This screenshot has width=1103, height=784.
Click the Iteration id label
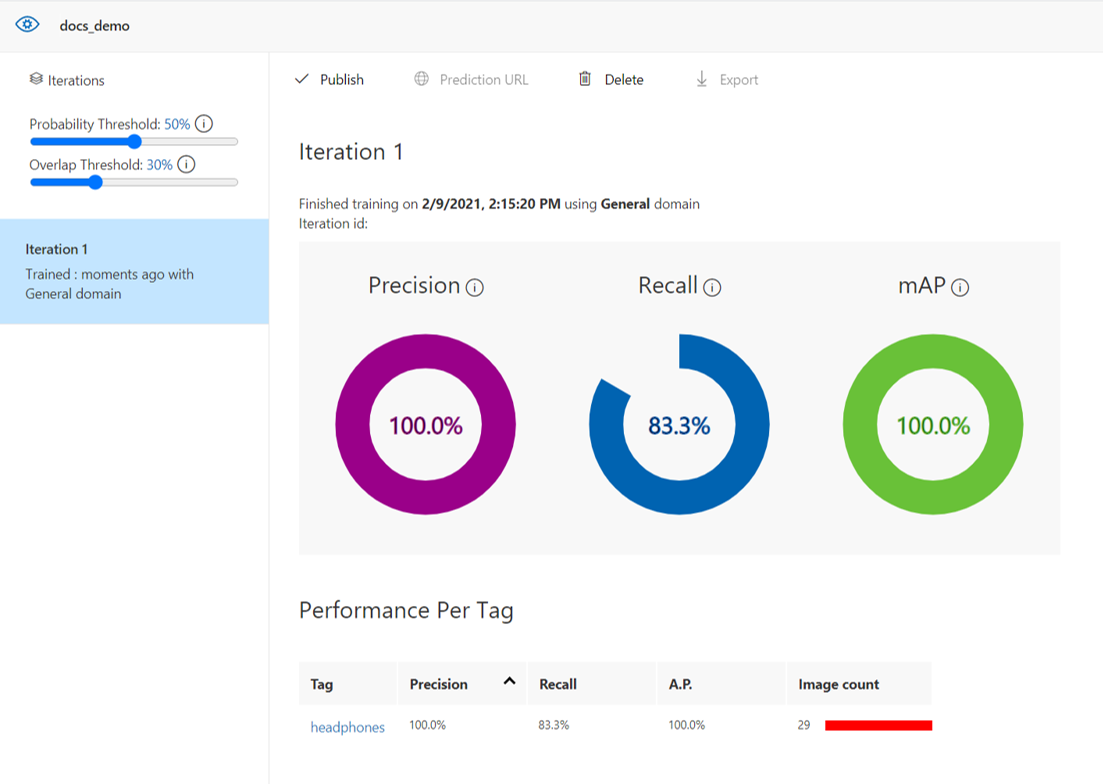(x=333, y=224)
